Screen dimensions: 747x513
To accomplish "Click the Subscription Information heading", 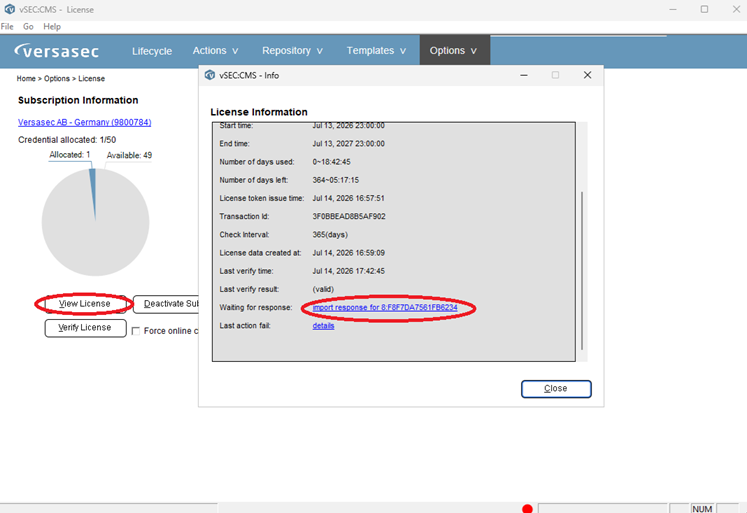I will click(78, 100).
